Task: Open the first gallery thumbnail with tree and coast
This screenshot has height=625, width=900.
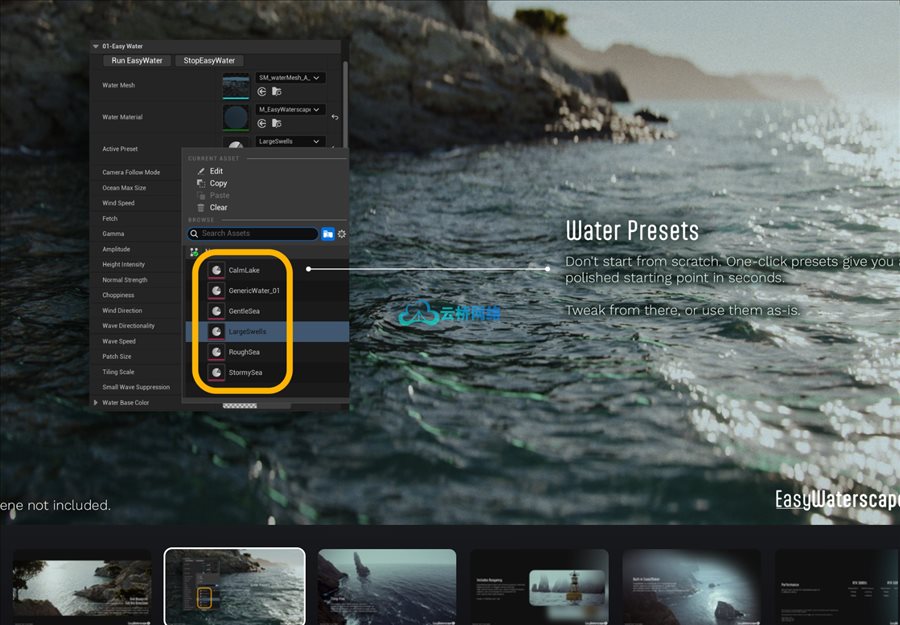Action: (x=82, y=587)
